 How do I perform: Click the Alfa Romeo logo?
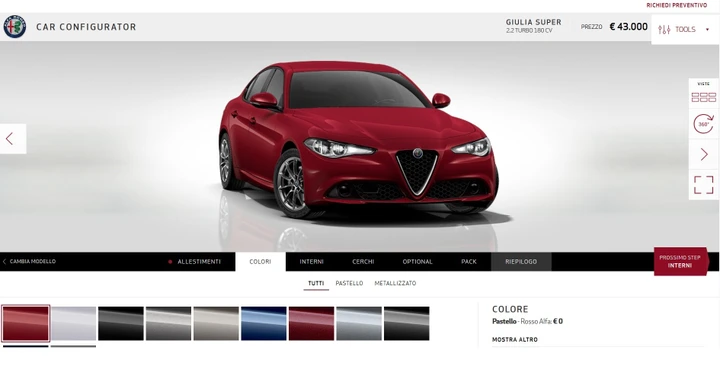15,27
